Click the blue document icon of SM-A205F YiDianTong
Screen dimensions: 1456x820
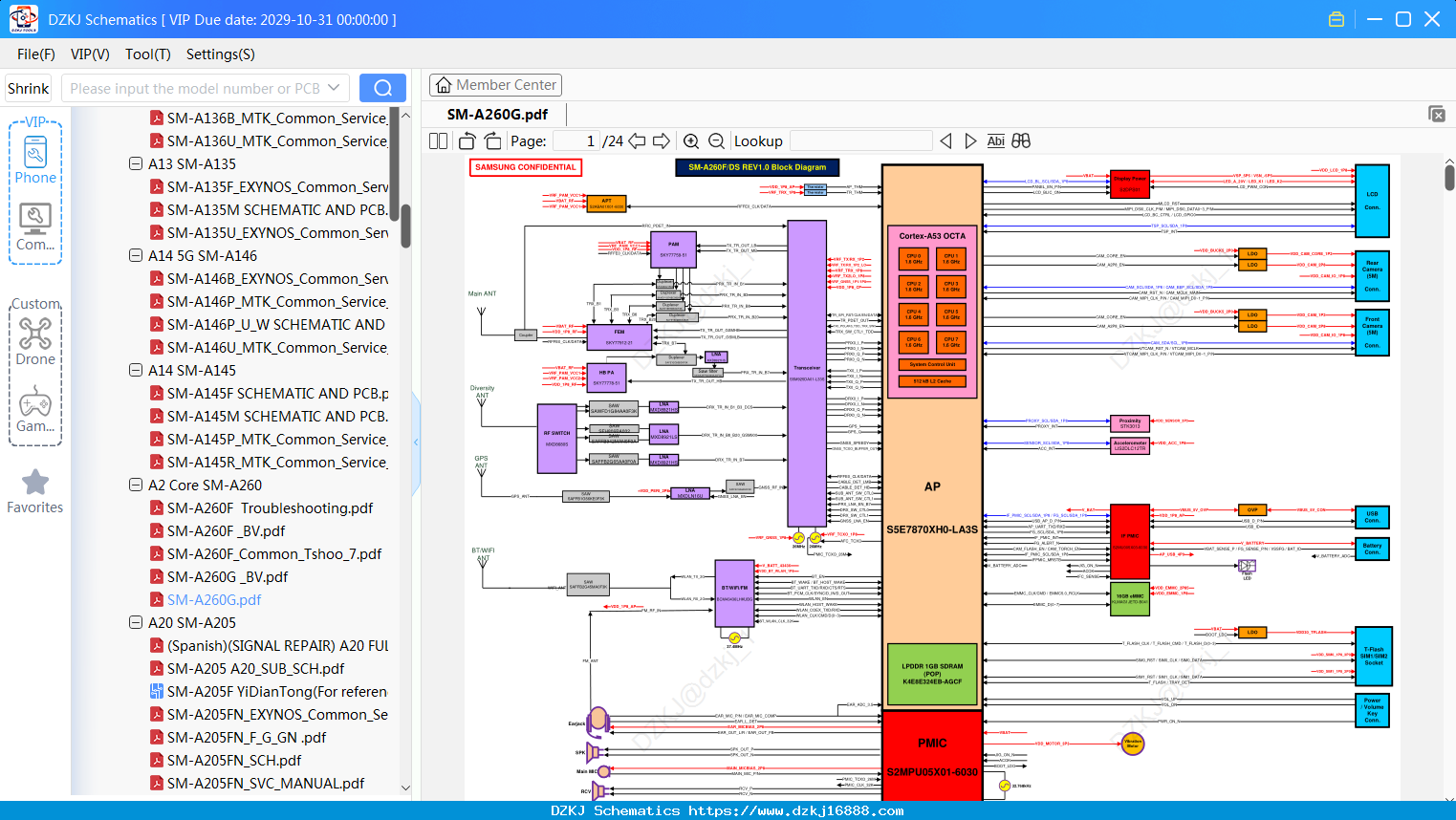(x=157, y=691)
